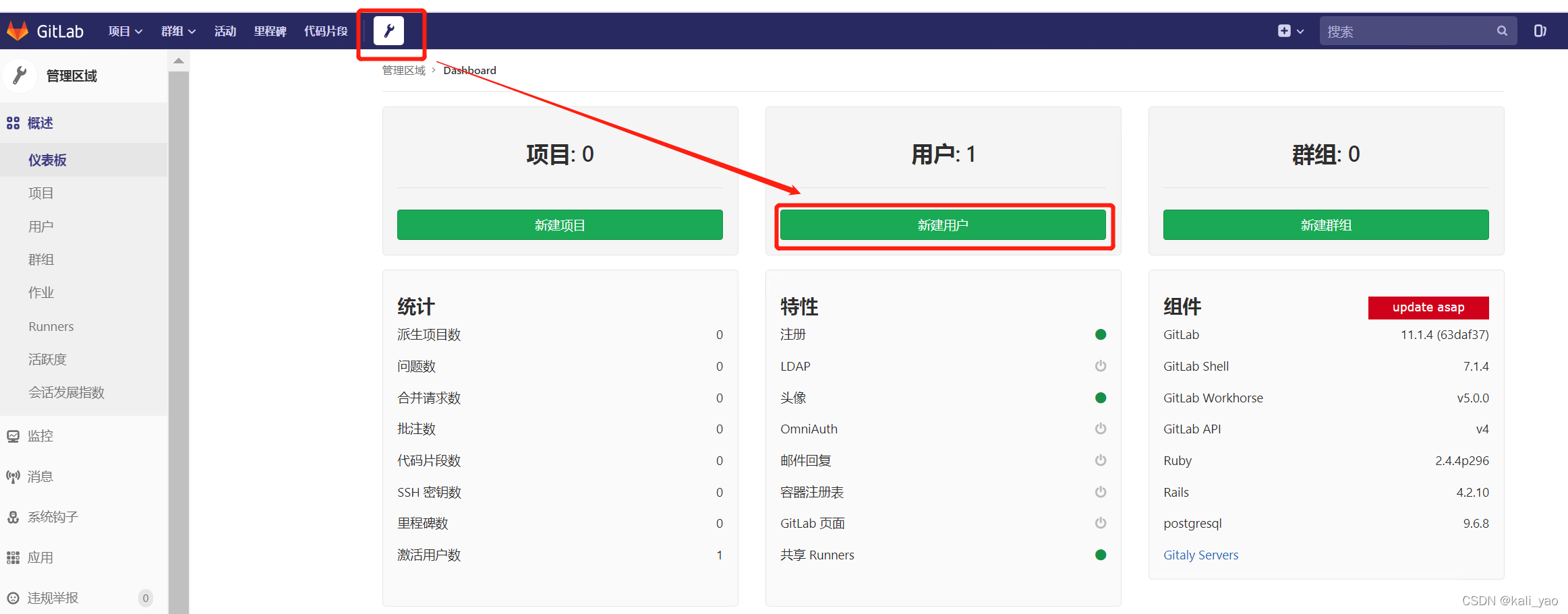Click the 新建群组 button
1568x614 pixels.
(x=1326, y=225)
